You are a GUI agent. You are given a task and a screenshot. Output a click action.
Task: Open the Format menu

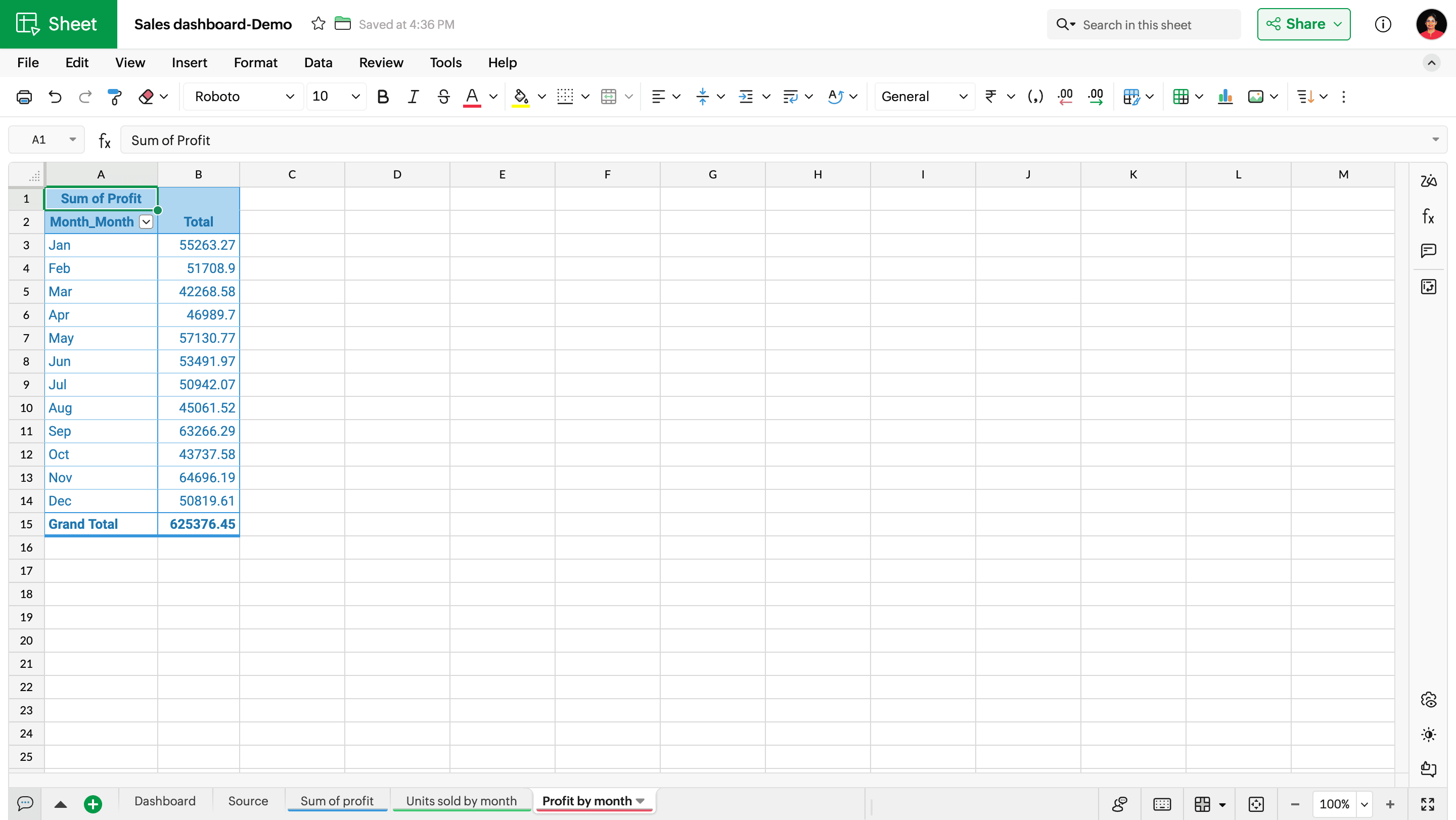255,63
